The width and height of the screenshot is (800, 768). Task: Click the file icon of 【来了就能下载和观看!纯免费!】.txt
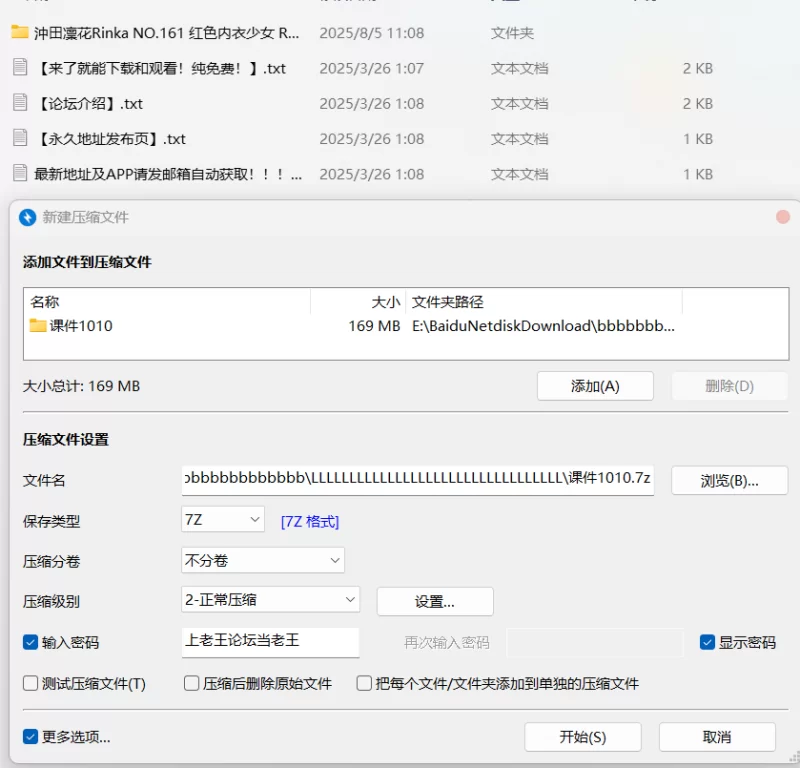pos(20,67)
